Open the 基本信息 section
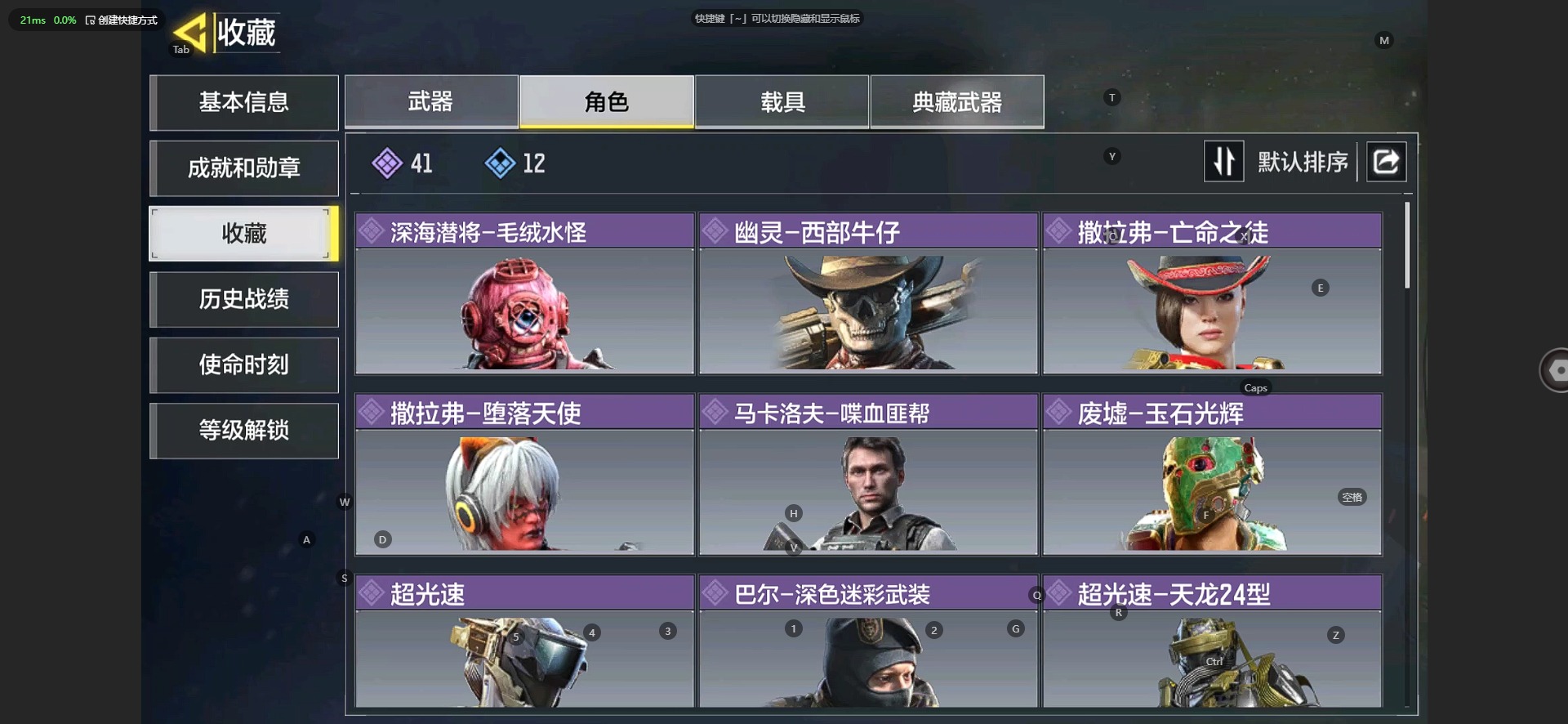 244,102
